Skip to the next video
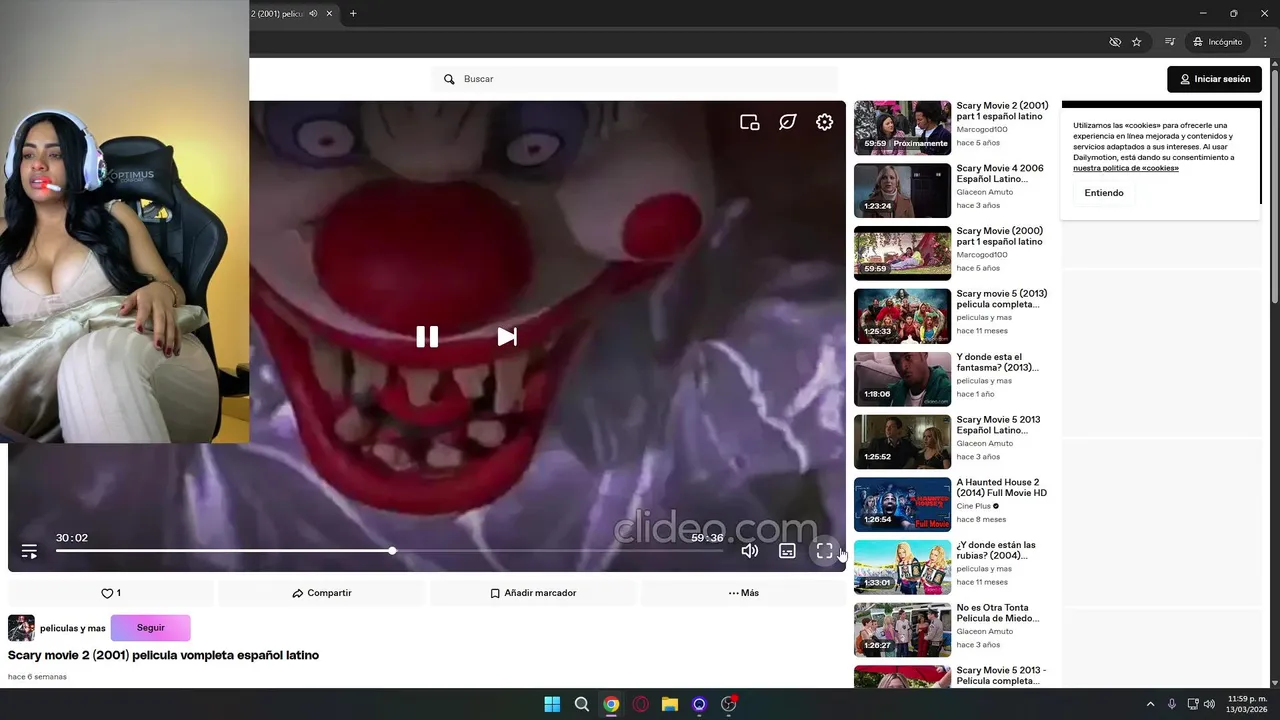The image size is (1280, 720). tap(507, 337)
